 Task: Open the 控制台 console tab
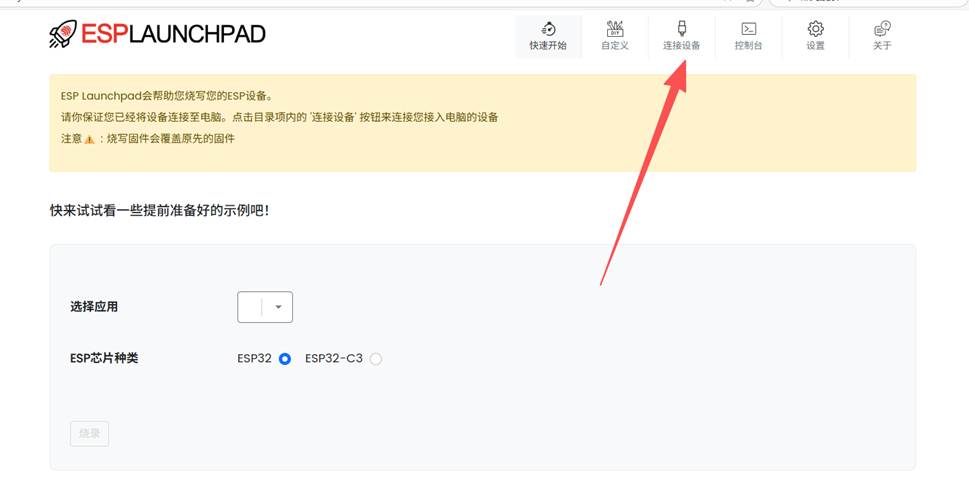pos(748,36)
